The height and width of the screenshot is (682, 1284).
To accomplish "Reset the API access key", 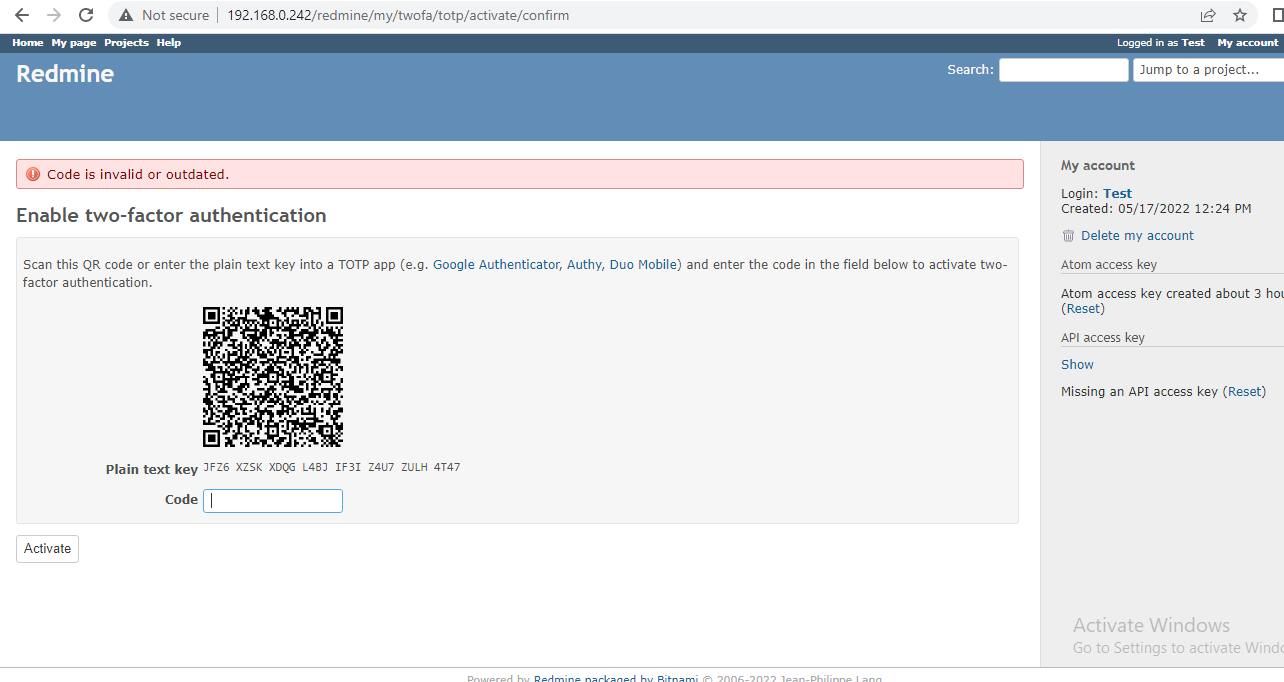I will click(x=1244, y=392).
